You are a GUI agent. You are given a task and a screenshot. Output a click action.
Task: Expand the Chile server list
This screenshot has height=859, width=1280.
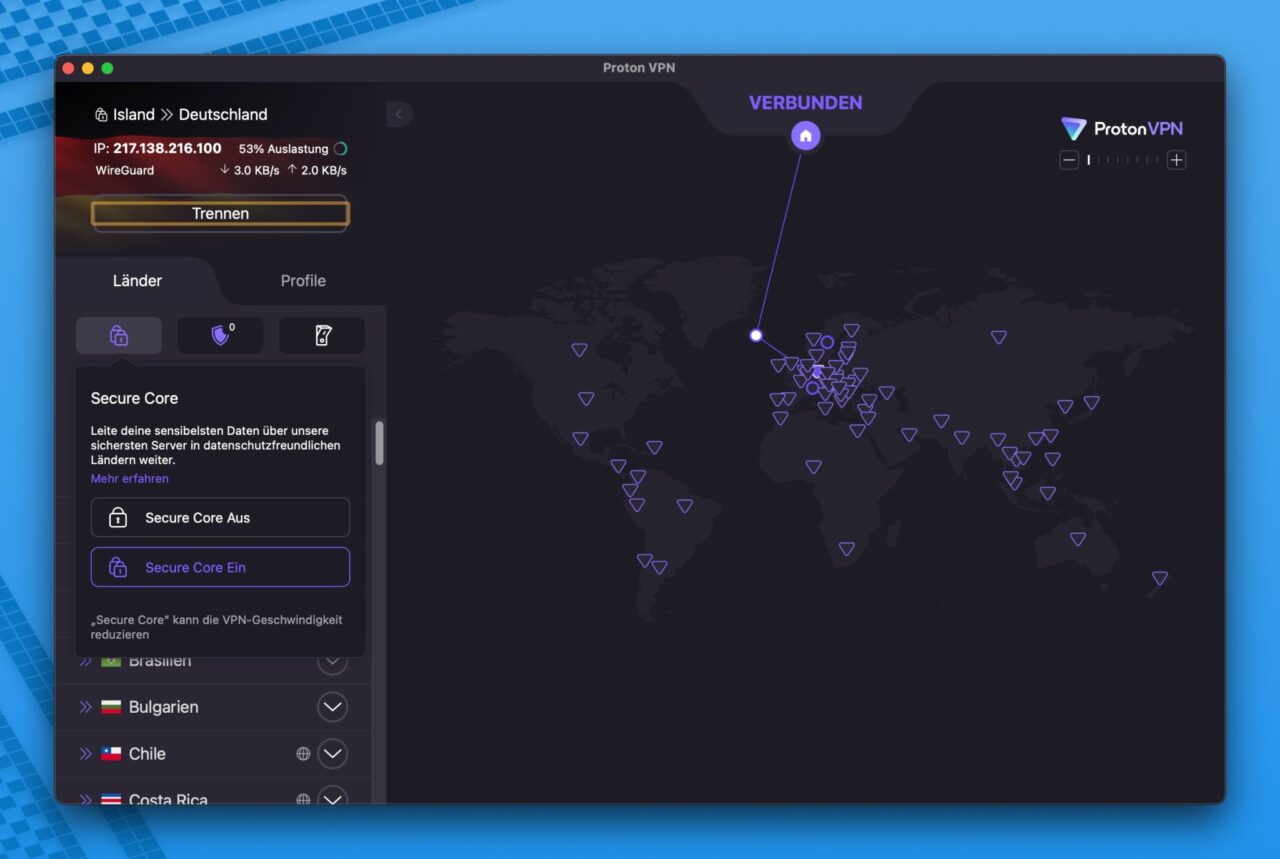[x=333, y=754]
